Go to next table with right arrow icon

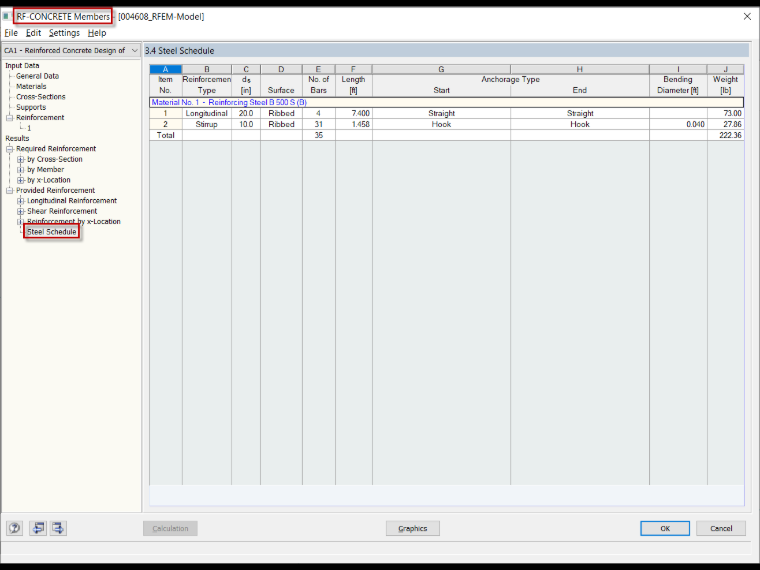point(58,528)
